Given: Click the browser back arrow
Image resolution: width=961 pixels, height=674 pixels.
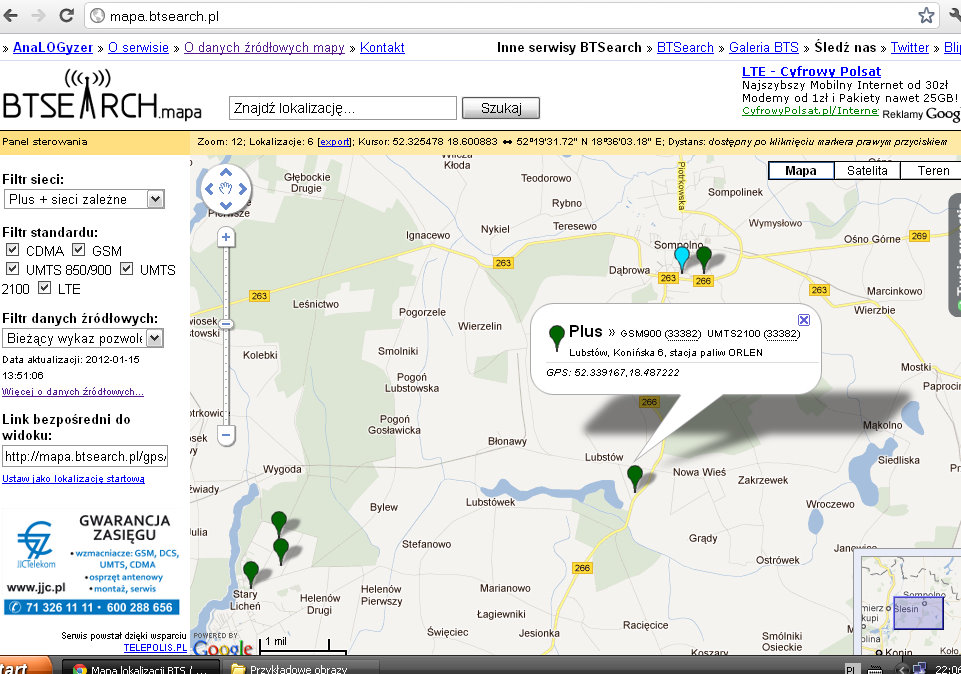Looking at the screenshot, I should [x=11, y=15].
